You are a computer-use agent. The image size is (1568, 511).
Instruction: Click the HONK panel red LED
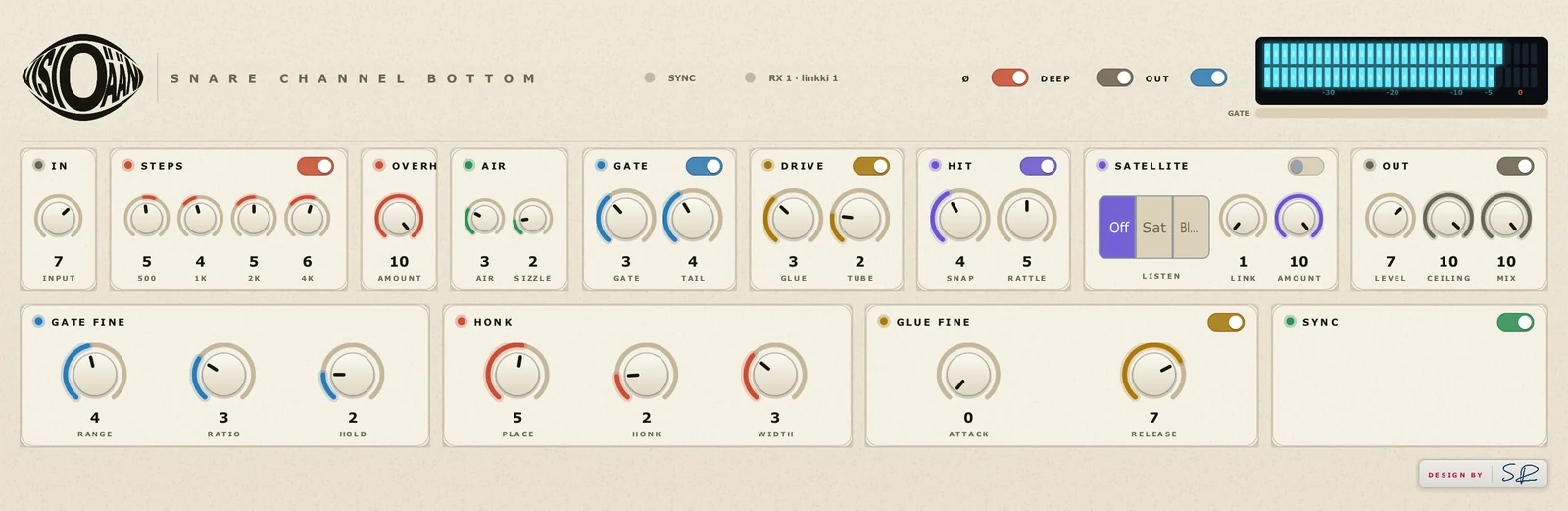click(462, 321)
